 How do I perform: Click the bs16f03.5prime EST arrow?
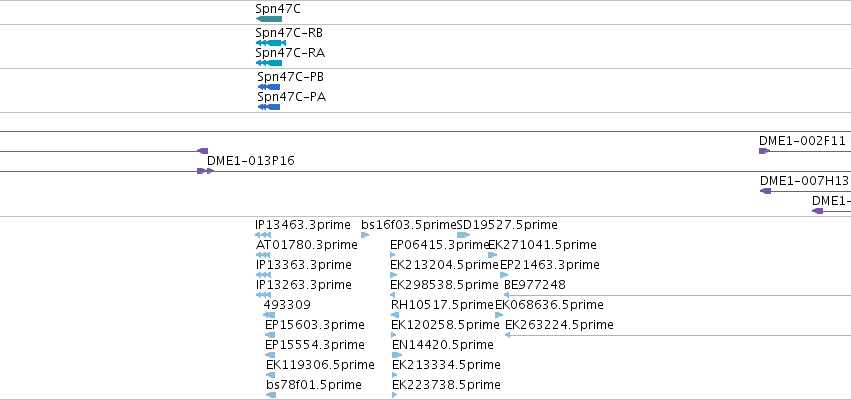point(365,235)
